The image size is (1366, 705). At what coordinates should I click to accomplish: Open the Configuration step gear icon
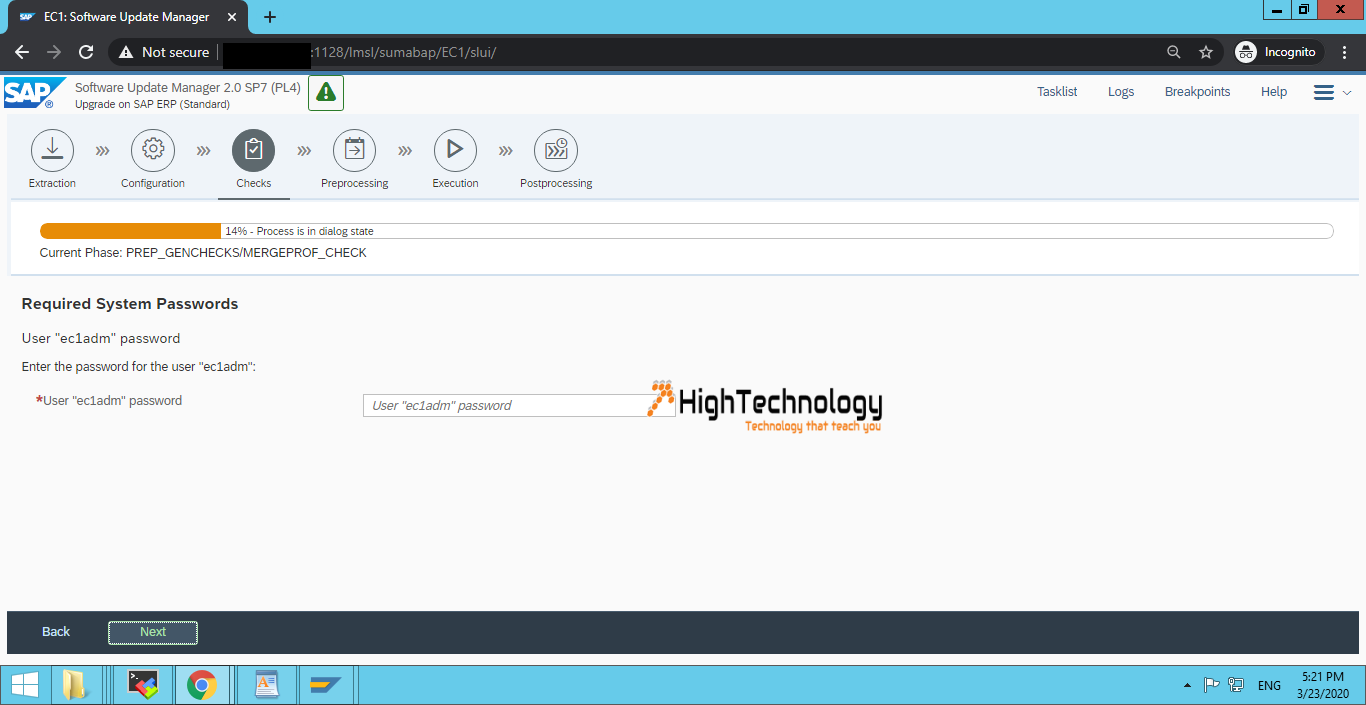tap(153, 150)
